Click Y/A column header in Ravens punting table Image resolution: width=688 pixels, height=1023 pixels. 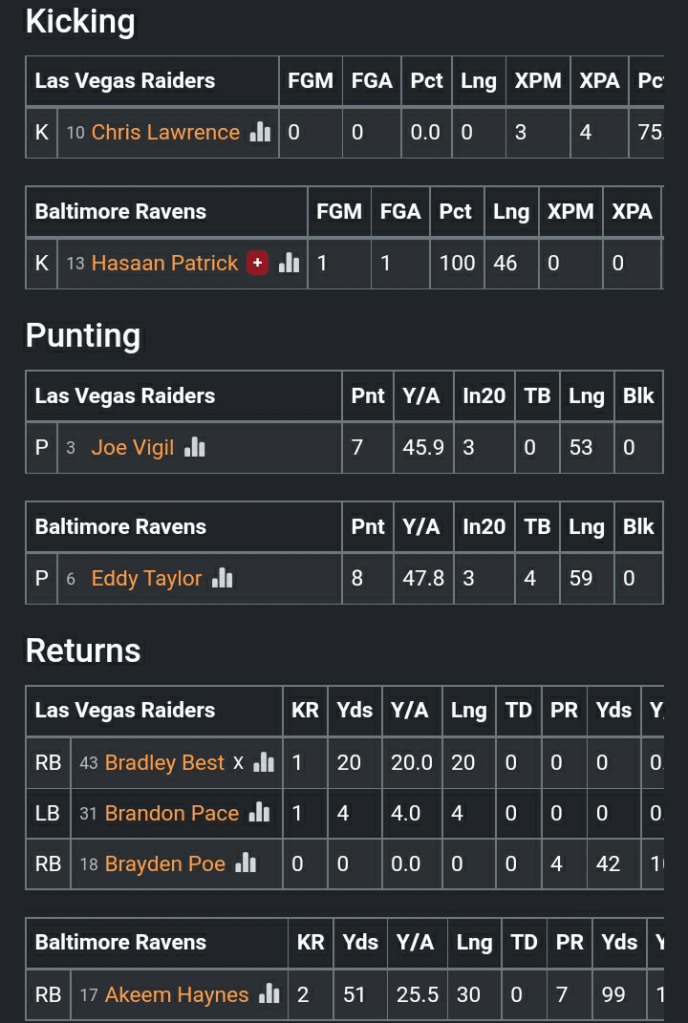(x=421, y=527)
